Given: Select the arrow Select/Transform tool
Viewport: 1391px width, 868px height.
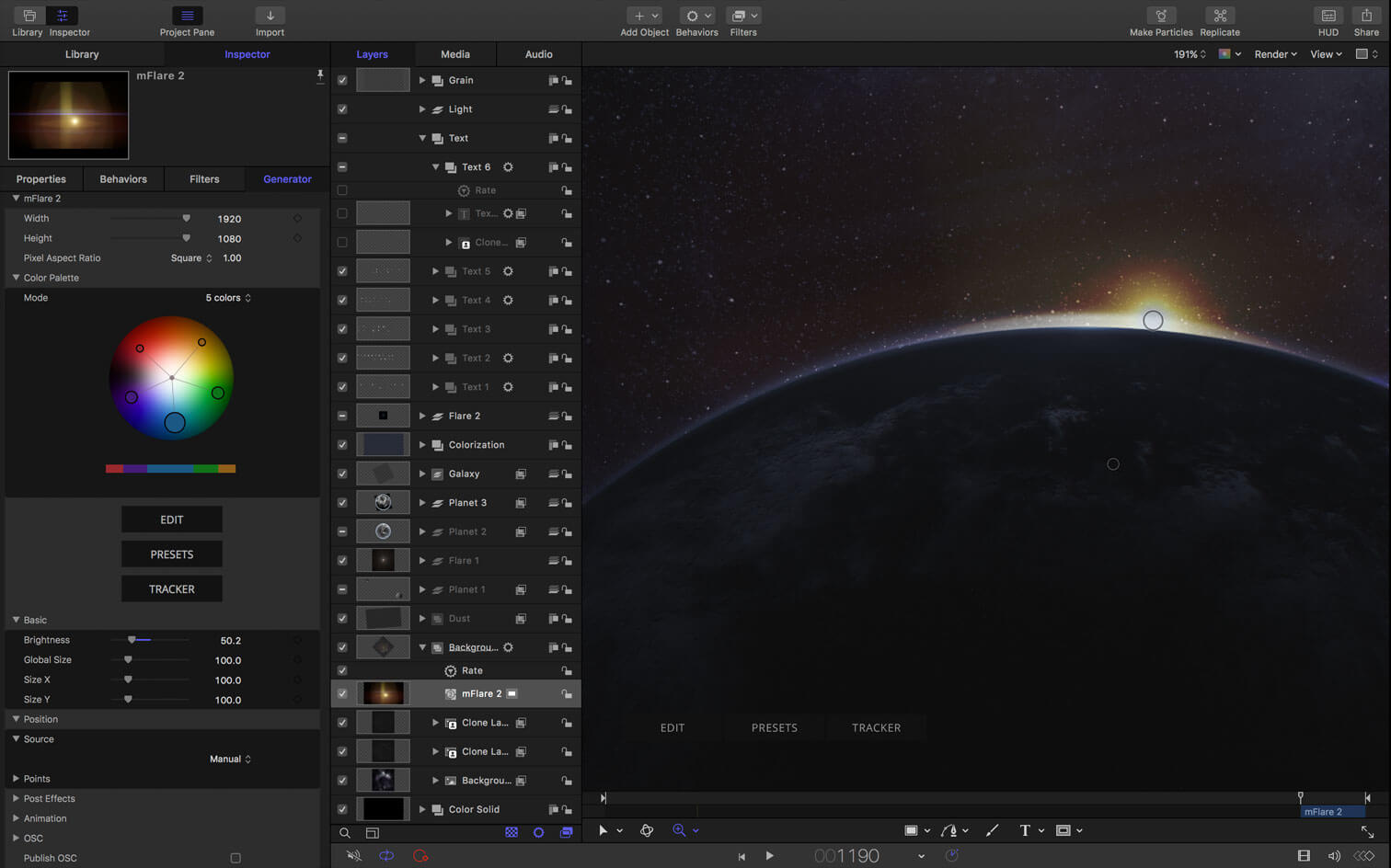Looking at the screenshot, I should click(x=603, y=830).
